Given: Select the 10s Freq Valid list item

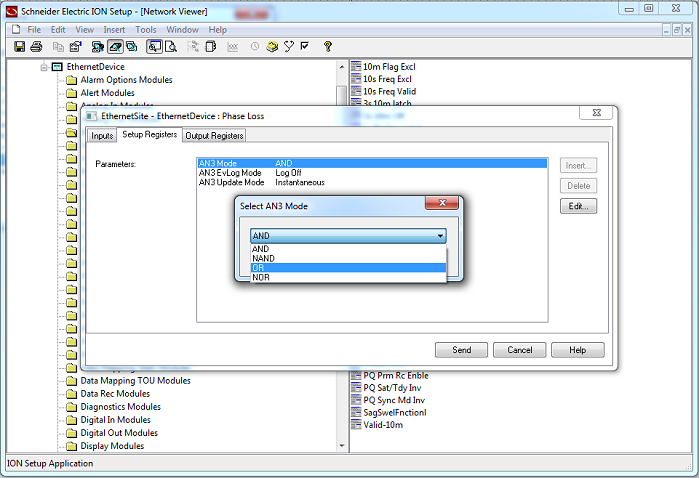Looking at the screenshot, I should coord(389,91).
